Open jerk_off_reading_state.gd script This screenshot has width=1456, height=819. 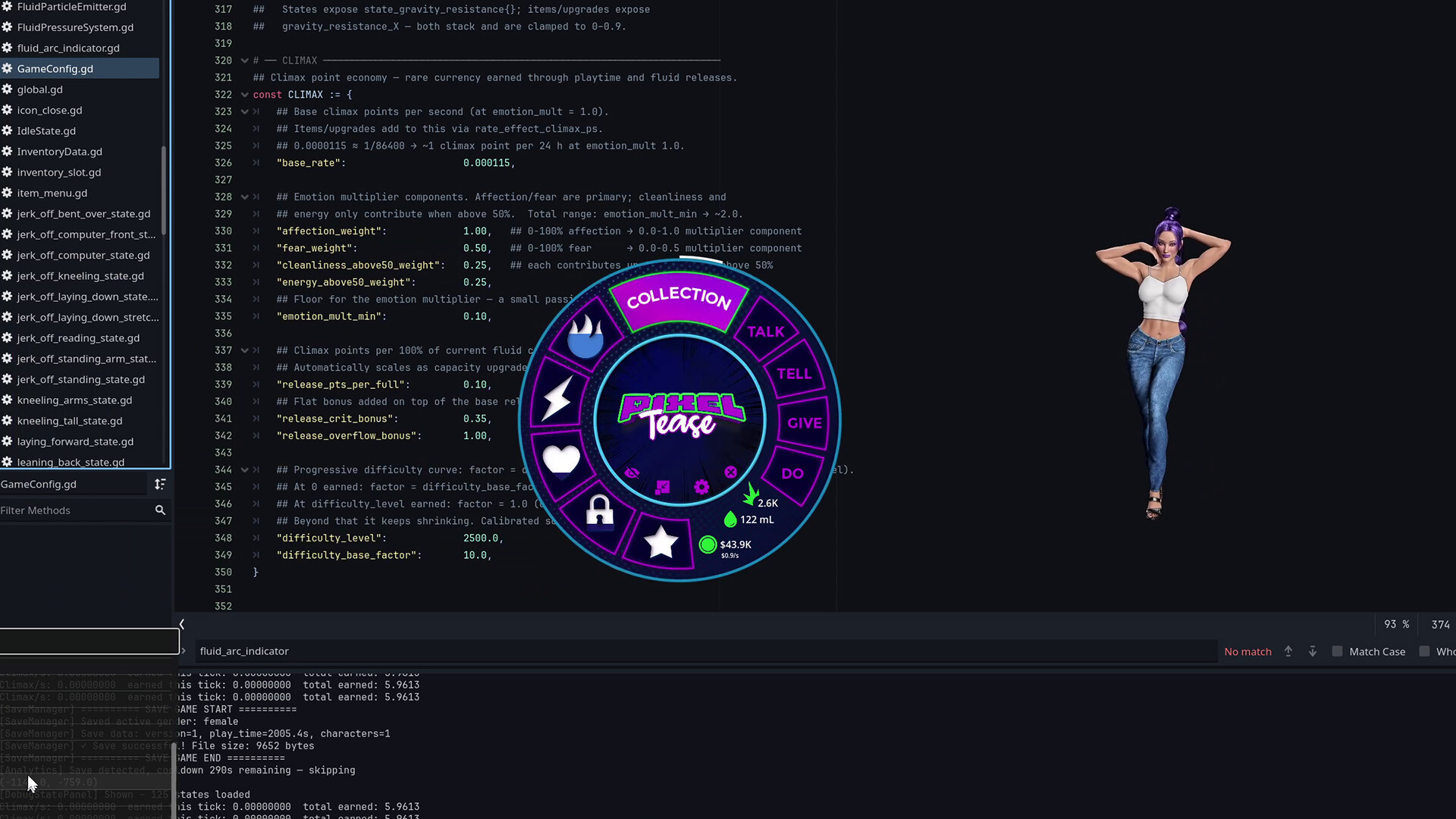[78, 338]
